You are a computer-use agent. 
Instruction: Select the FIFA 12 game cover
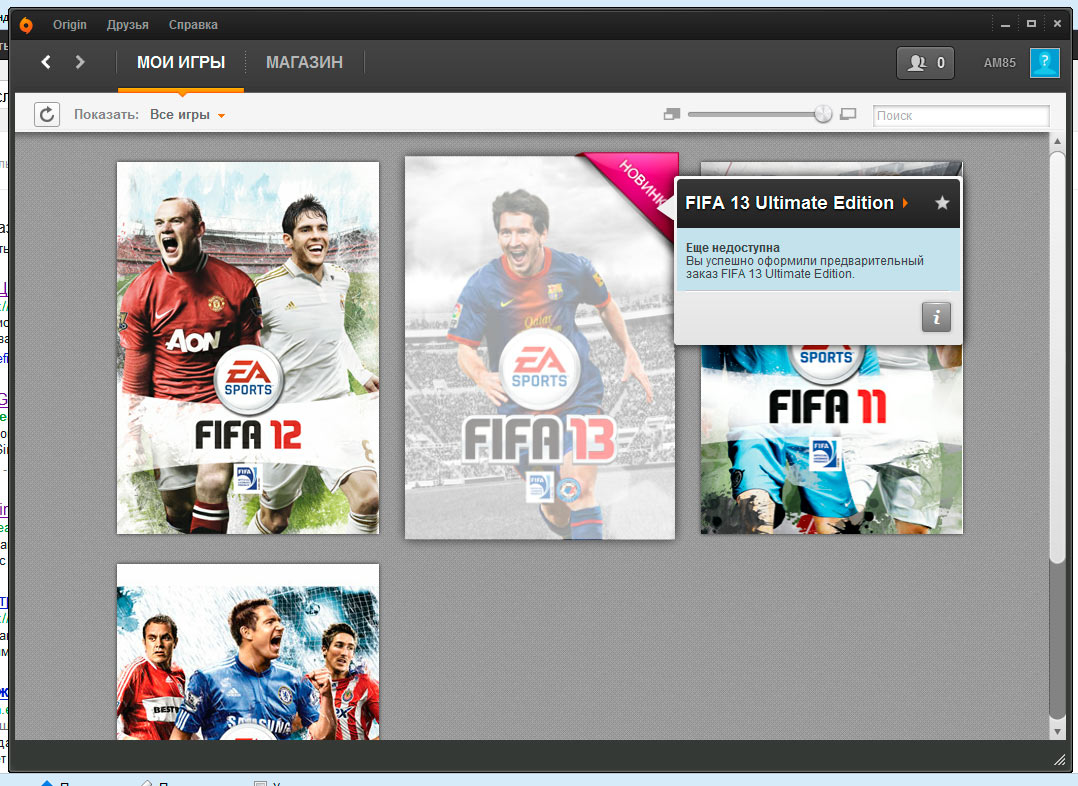[x=248, y=348]
